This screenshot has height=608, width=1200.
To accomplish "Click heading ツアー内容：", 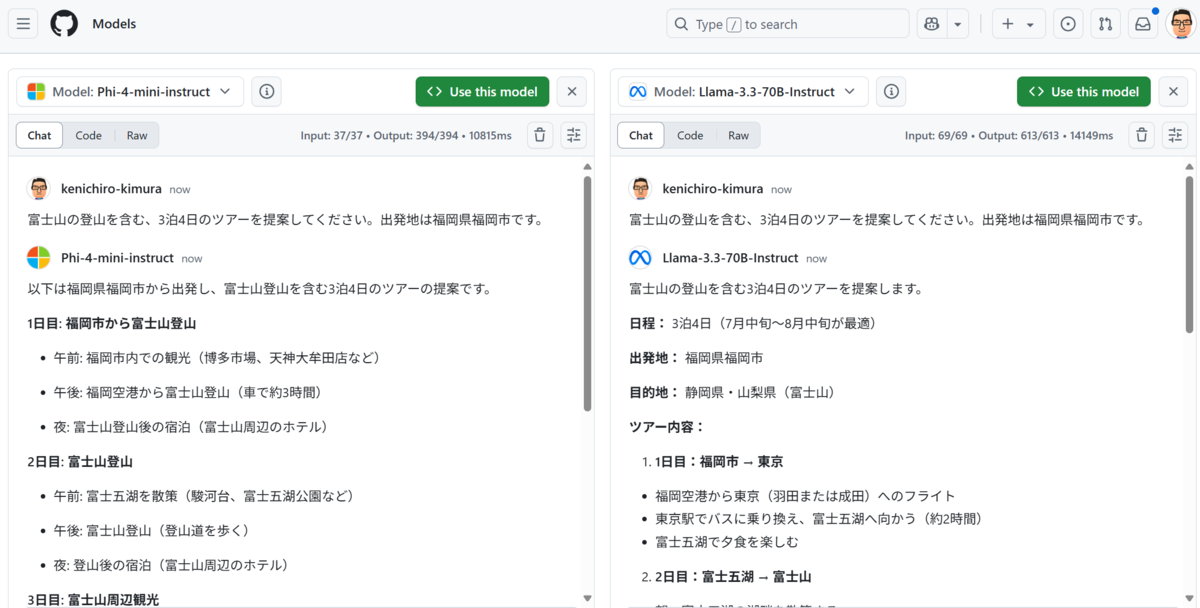I will coord(667,427).
